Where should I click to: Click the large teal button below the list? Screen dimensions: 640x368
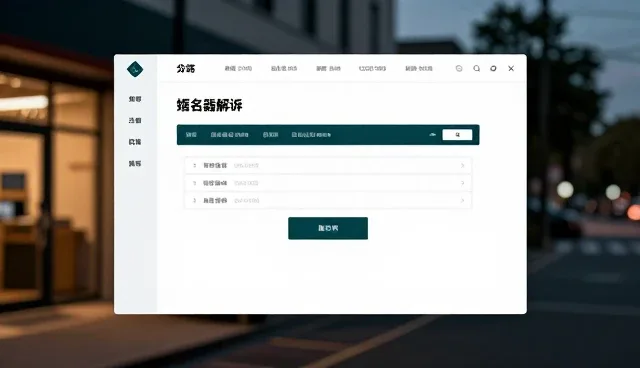click(328, 228)
